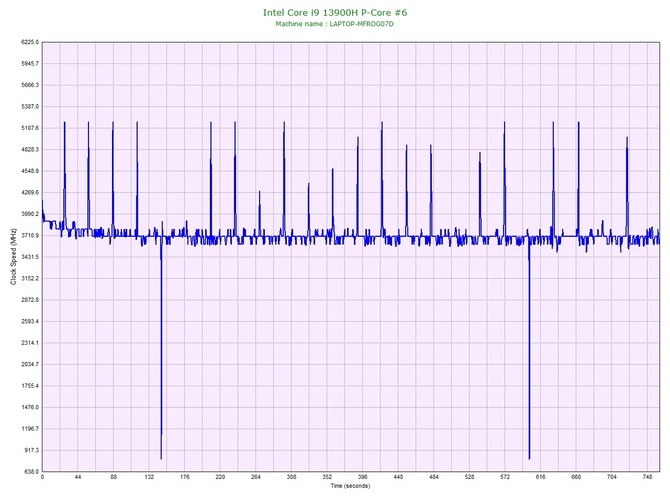Screen dimensions: 670x503
Task: Select the 2872.8 y-axis value
Action: [30, 300]
